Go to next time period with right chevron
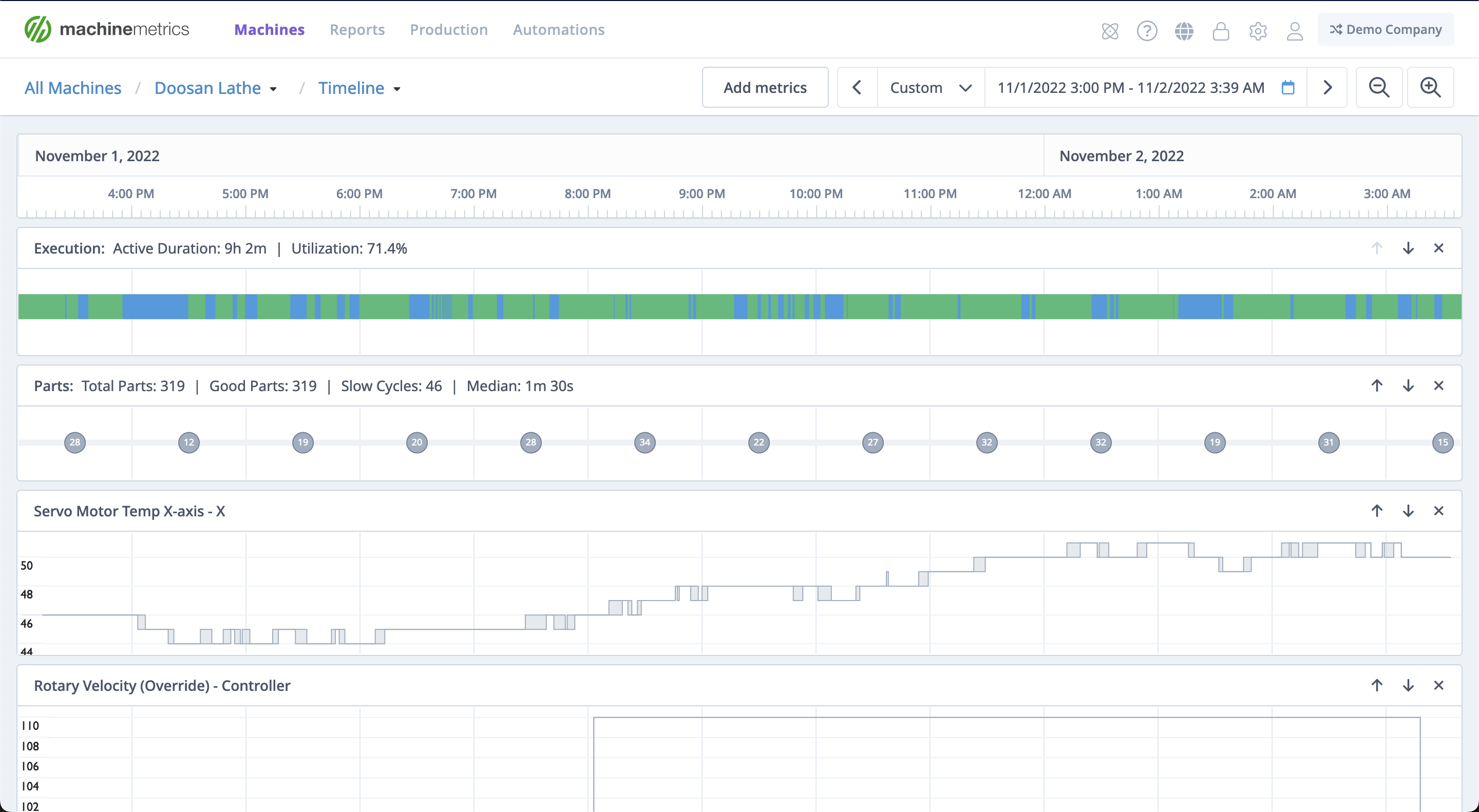 click(x=1328, y=87)
